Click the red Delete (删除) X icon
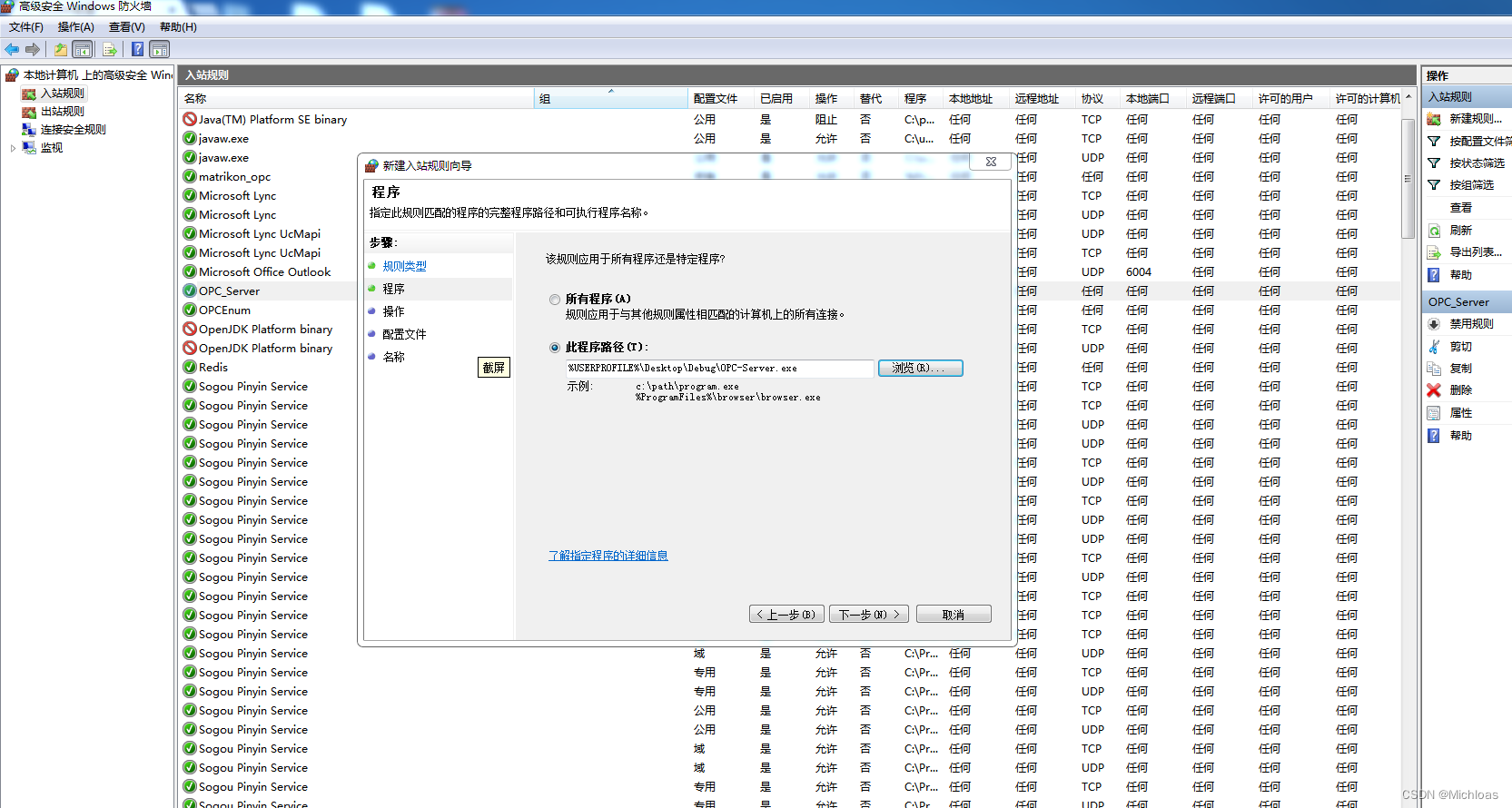Image resolution: width=1512 pixels, height=808 pixels. (1434, 390)
